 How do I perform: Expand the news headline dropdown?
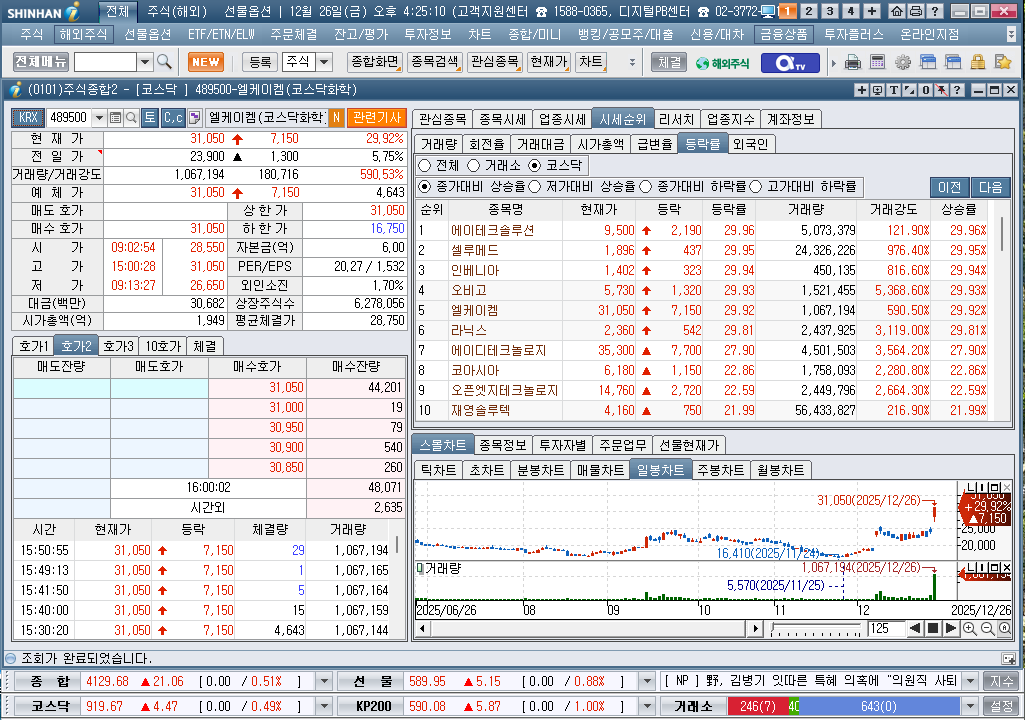(x=970, y=681)
